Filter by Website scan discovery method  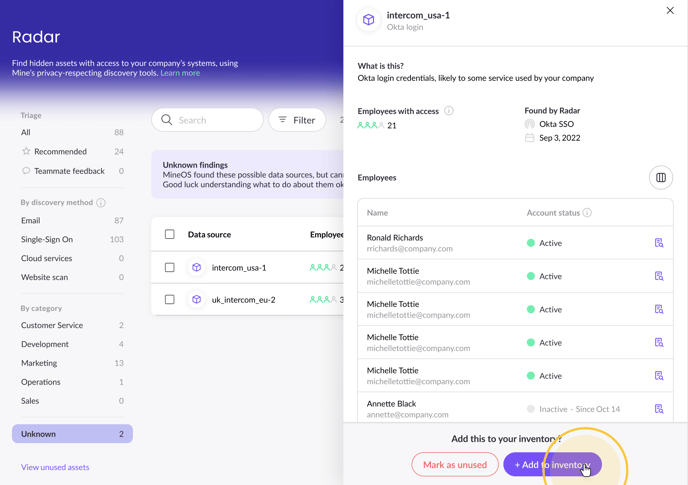(x=72, y=277)
